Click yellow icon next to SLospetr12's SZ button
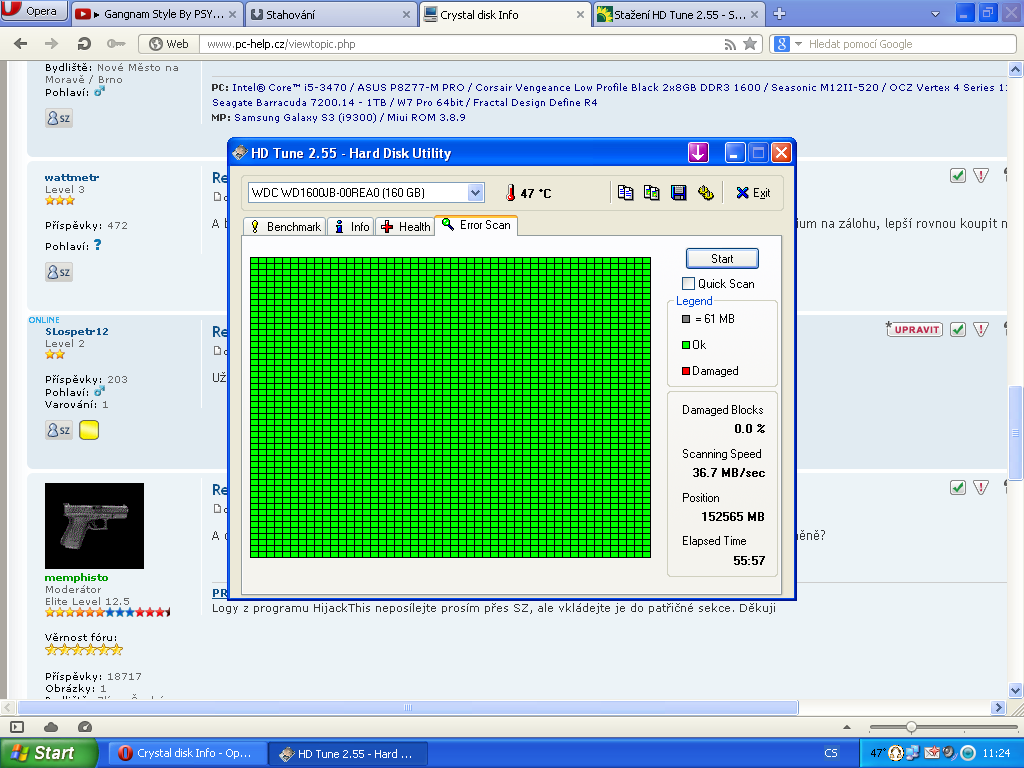The image size is (1024, 768). click(89, 430)
